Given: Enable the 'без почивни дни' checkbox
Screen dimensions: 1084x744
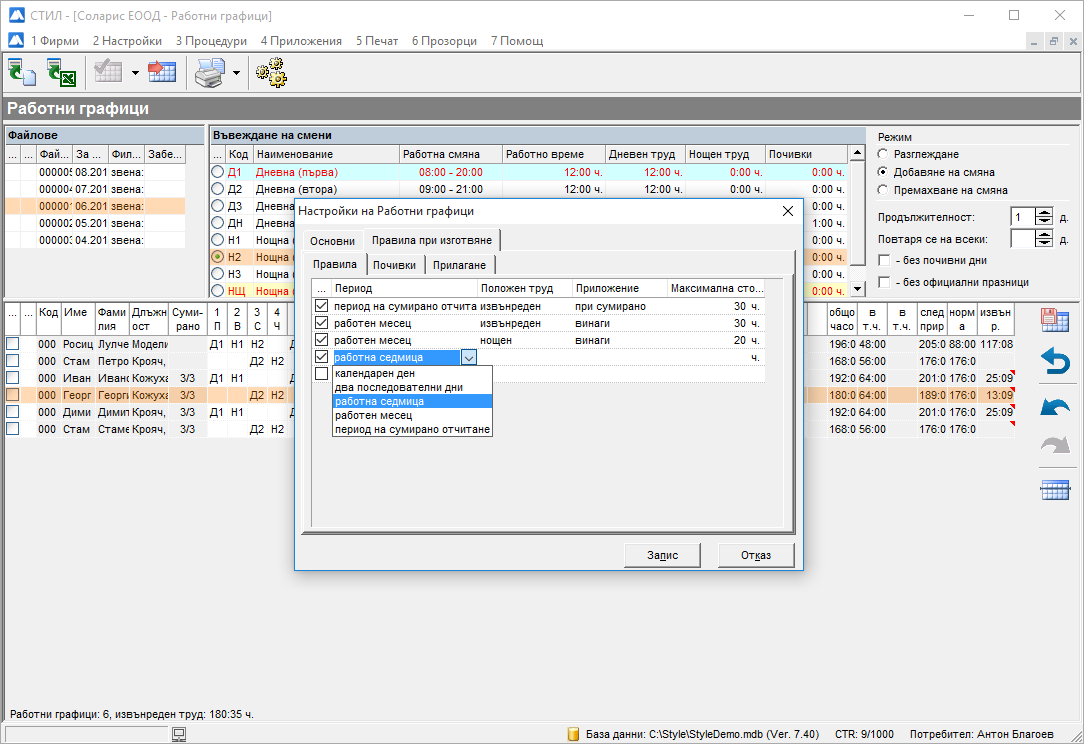Looking at the screenshot, I should tap(884, 261).
